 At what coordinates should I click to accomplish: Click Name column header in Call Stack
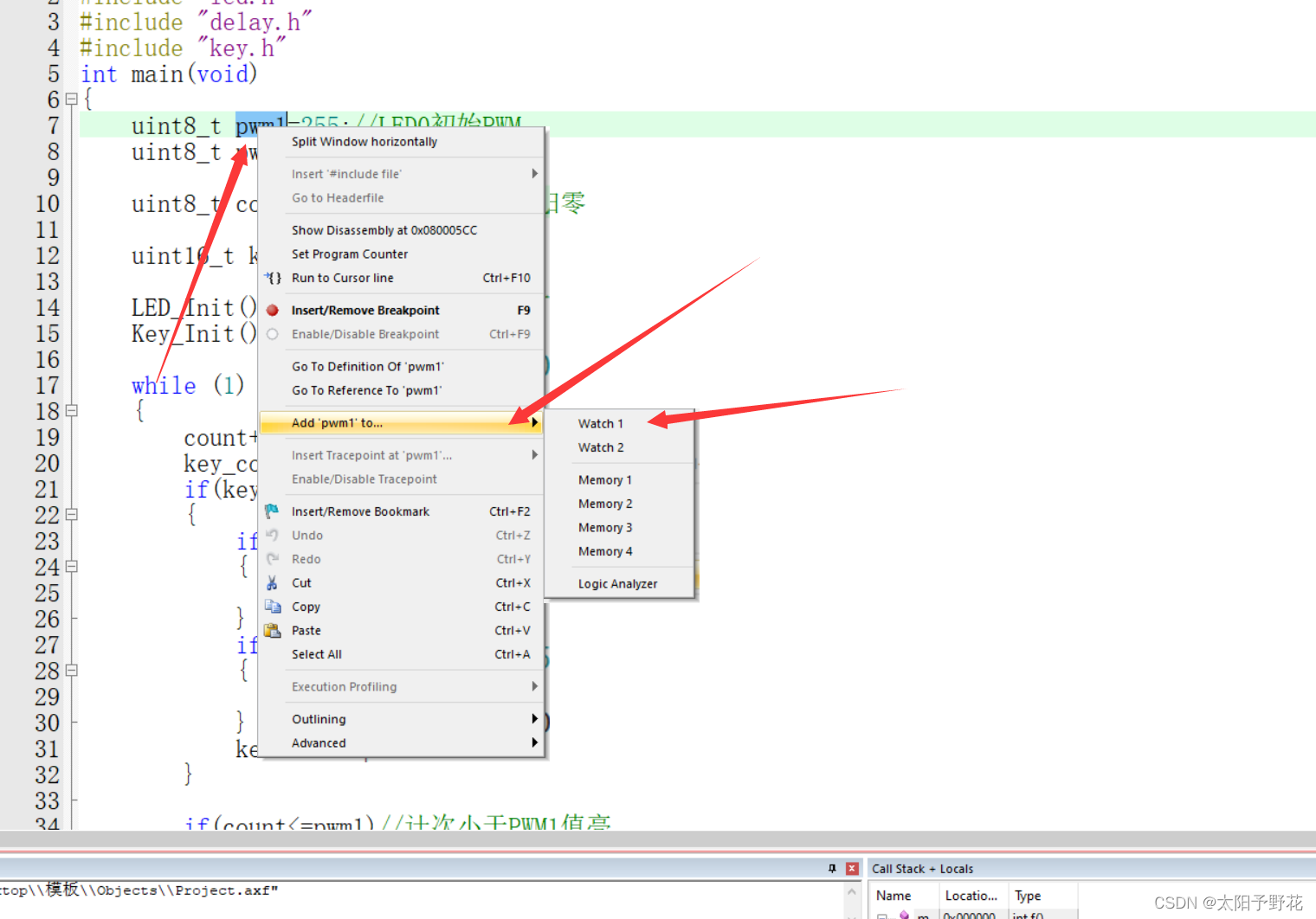pyautogui.click(x=904, y=896)
